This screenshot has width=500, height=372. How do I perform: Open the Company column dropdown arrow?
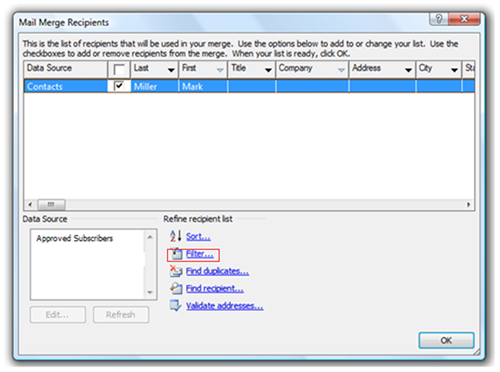point(341,70)
